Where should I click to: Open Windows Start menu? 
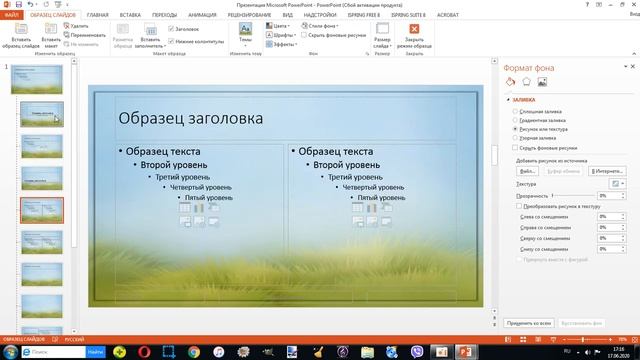(x=10, y=352)
